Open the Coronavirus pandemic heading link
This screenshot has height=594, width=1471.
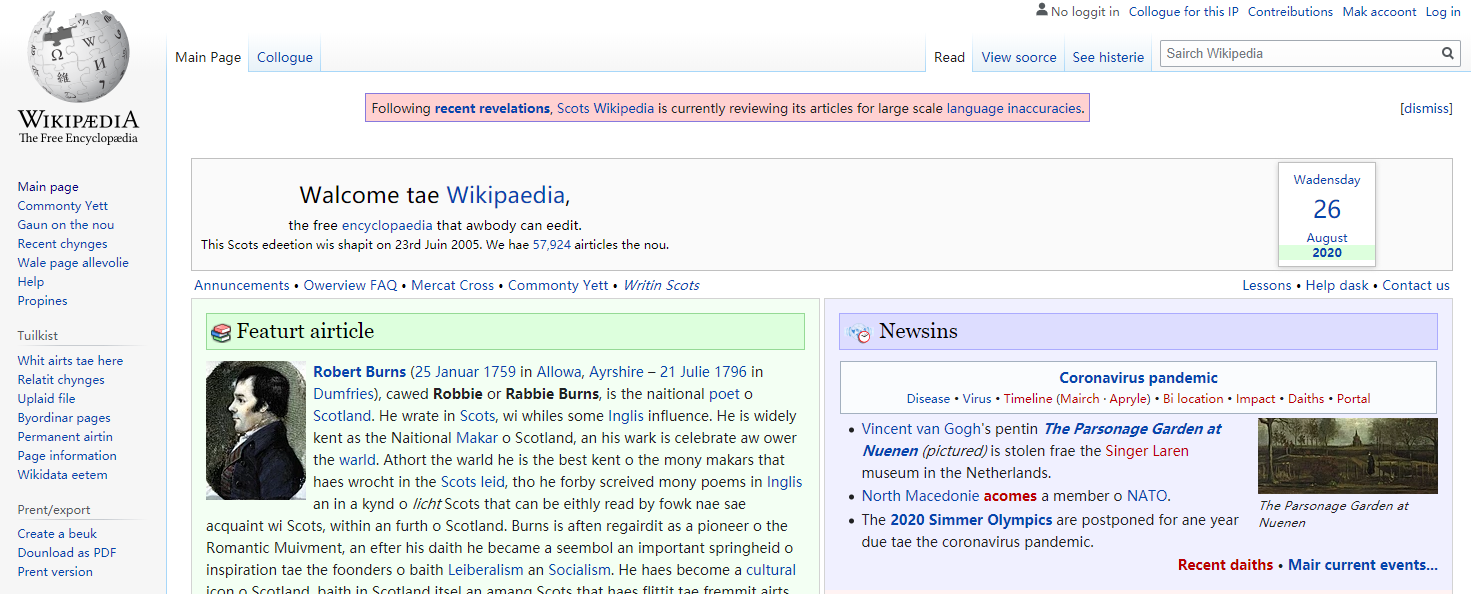1139,378
